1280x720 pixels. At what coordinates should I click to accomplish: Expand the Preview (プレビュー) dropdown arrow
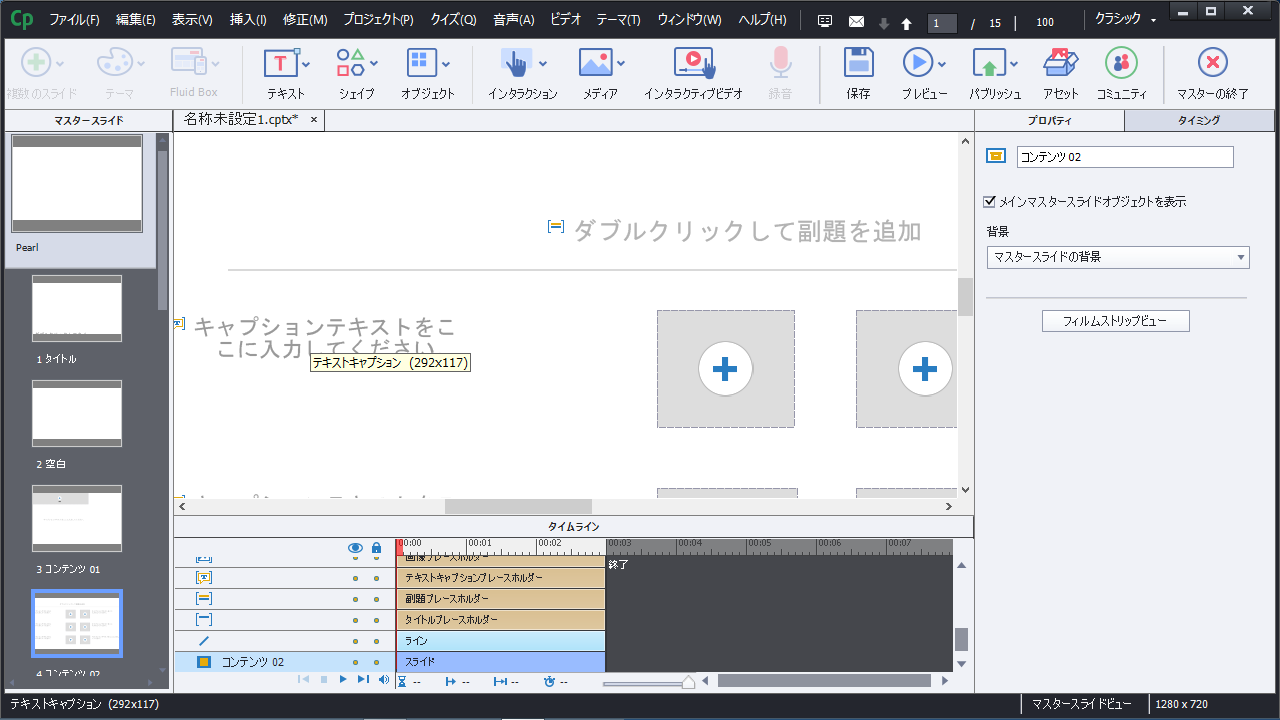(x=942, y=64)
